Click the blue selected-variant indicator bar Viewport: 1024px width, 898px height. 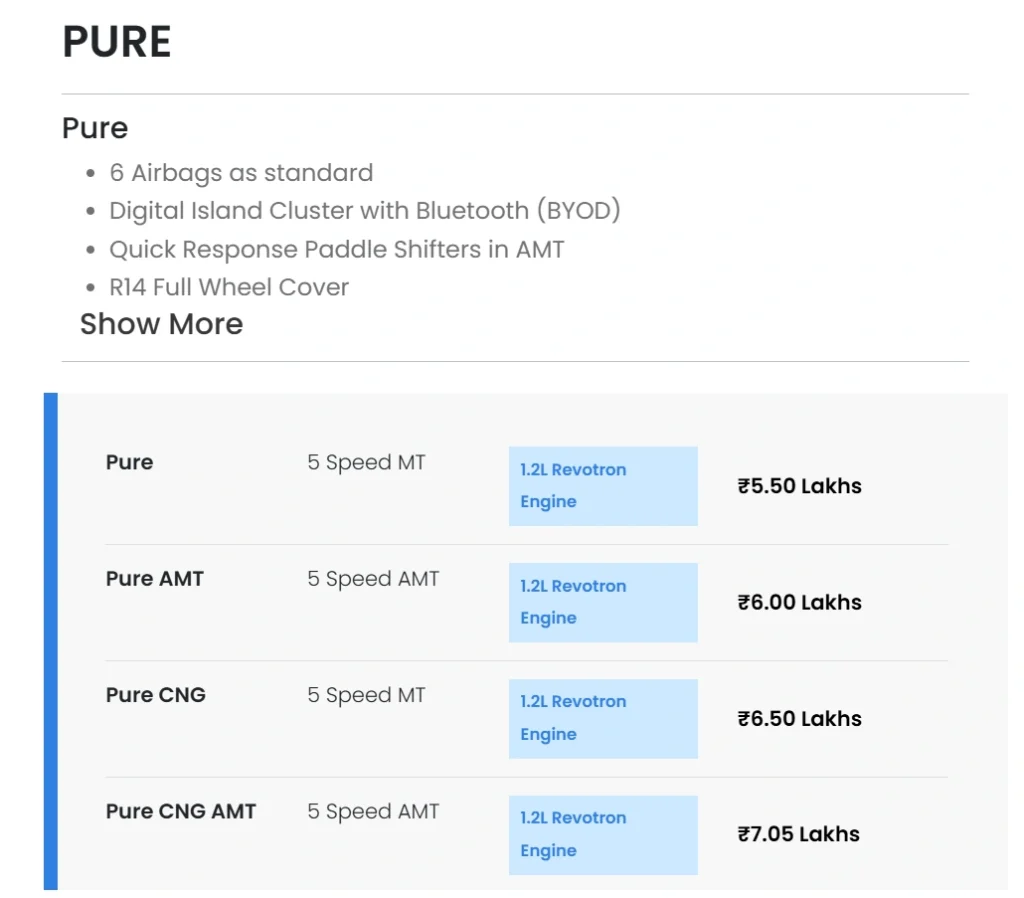[x=51, y=641]
